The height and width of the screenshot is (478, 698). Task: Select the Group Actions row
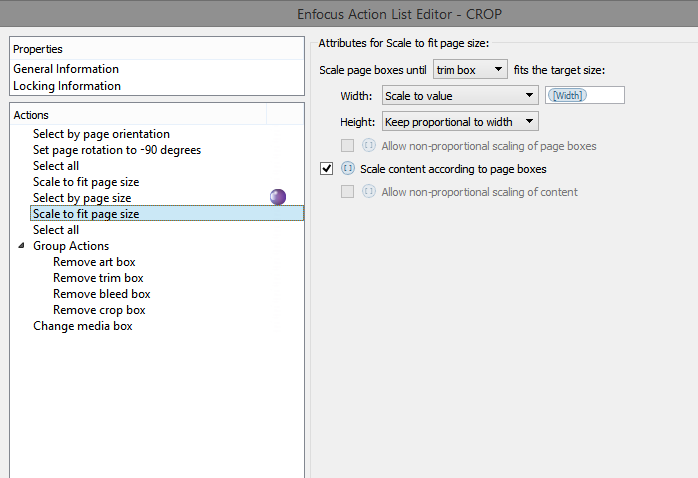point(71,246)
